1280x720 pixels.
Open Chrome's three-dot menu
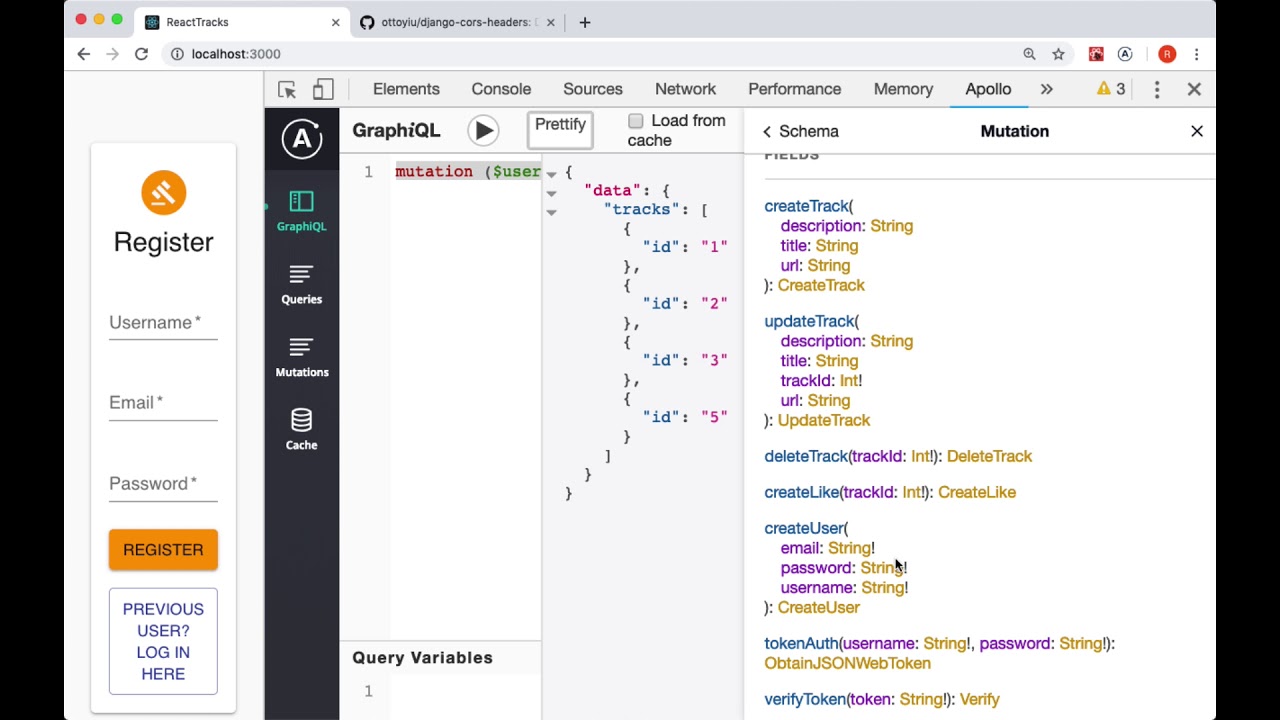[1196, 54]
